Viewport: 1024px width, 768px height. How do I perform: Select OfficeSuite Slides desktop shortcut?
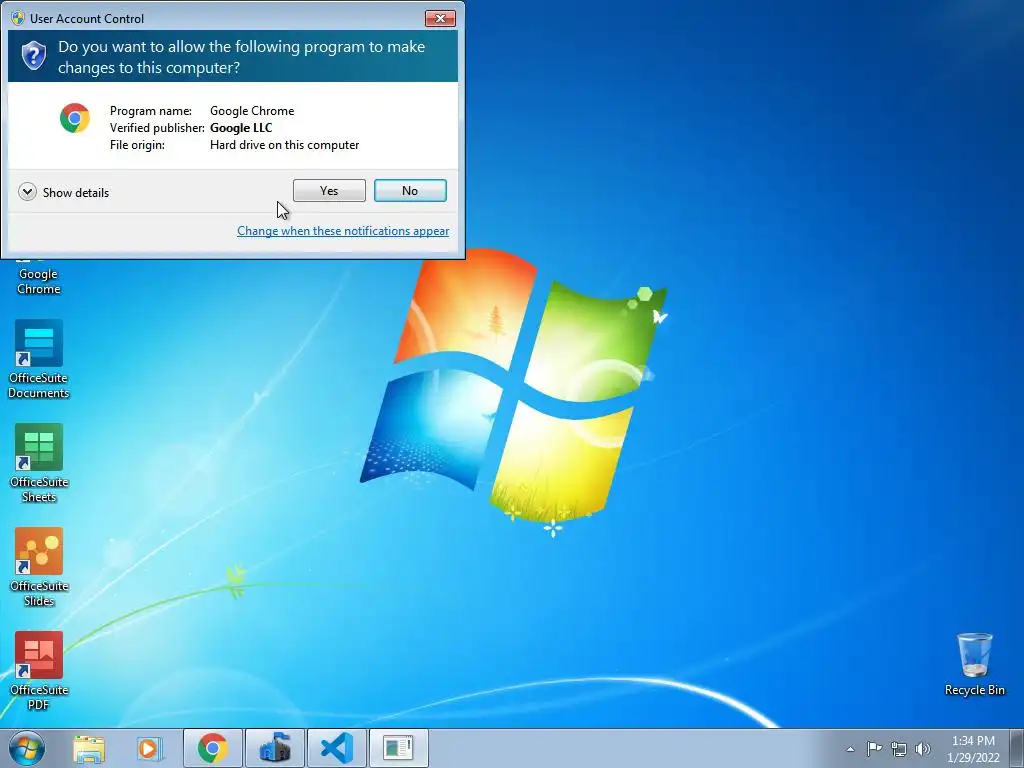tap(39, 567)
